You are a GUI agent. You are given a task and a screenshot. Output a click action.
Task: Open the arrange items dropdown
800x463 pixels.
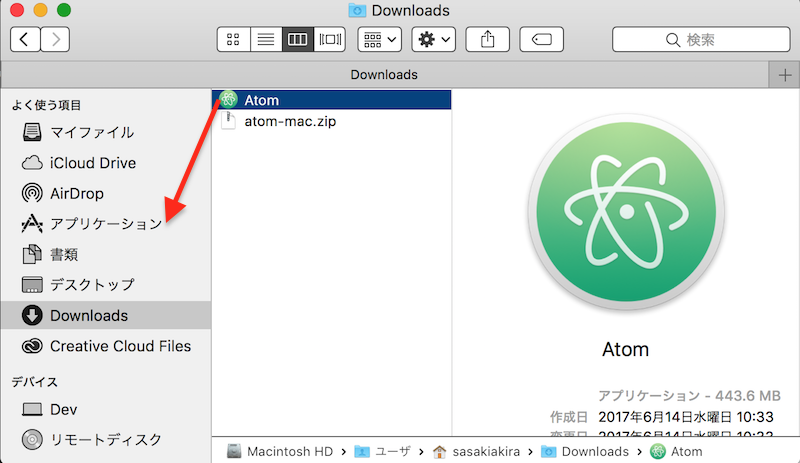pos(379,39)
